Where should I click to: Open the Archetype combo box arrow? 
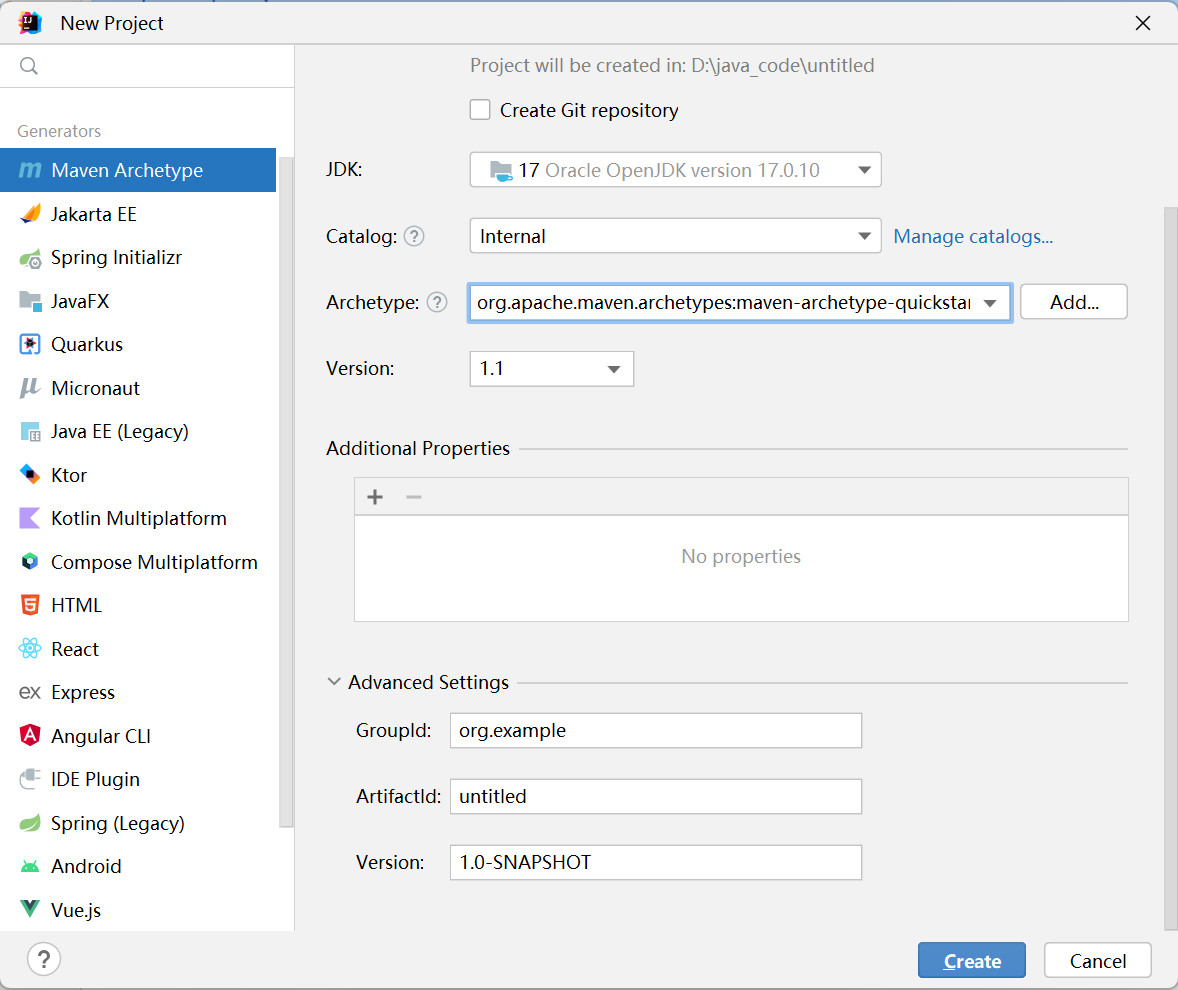pyautogui.click(x=990, y=303)
